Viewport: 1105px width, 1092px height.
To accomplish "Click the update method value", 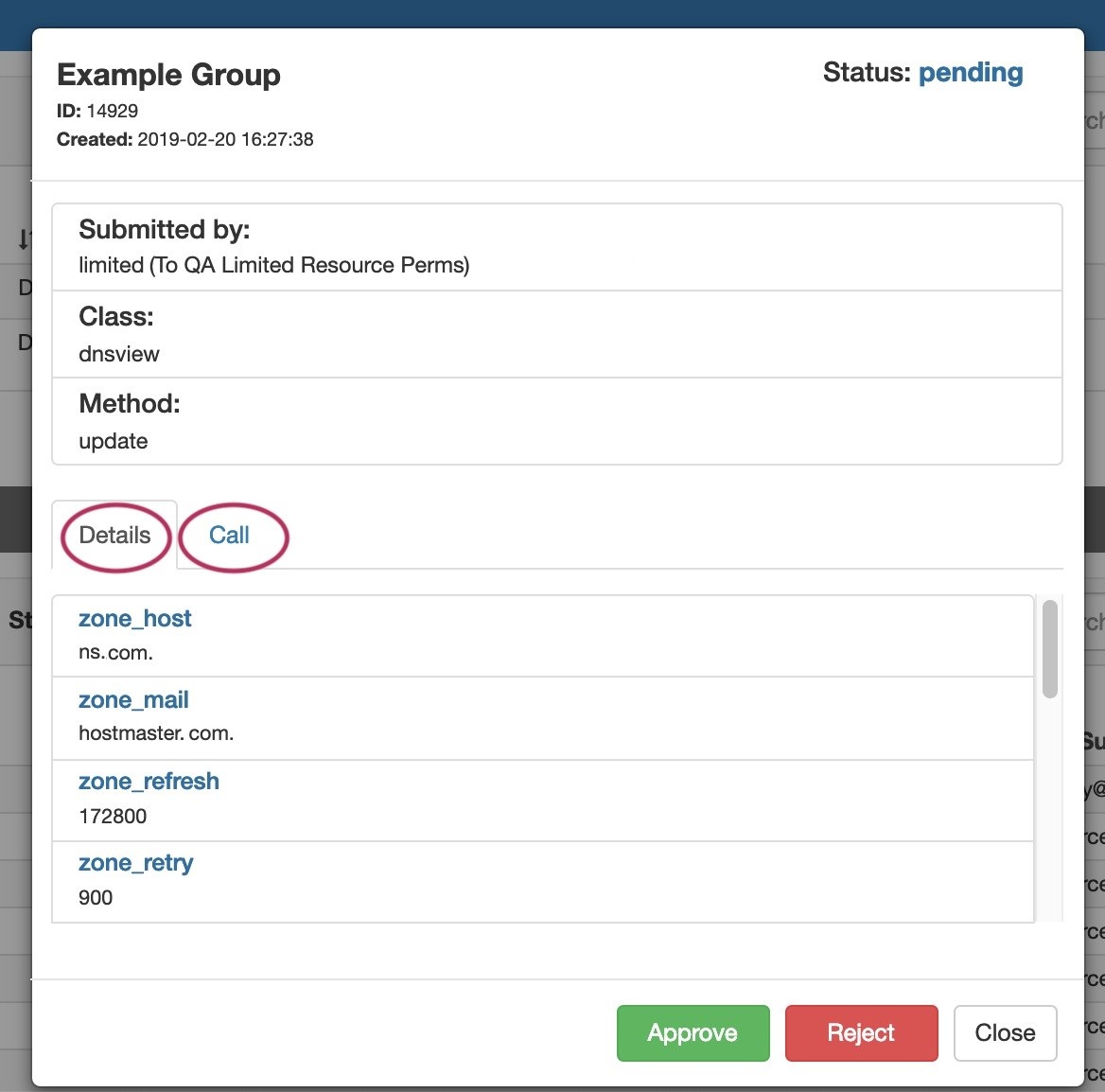I will pyautogui.click(x=114, y=441).
